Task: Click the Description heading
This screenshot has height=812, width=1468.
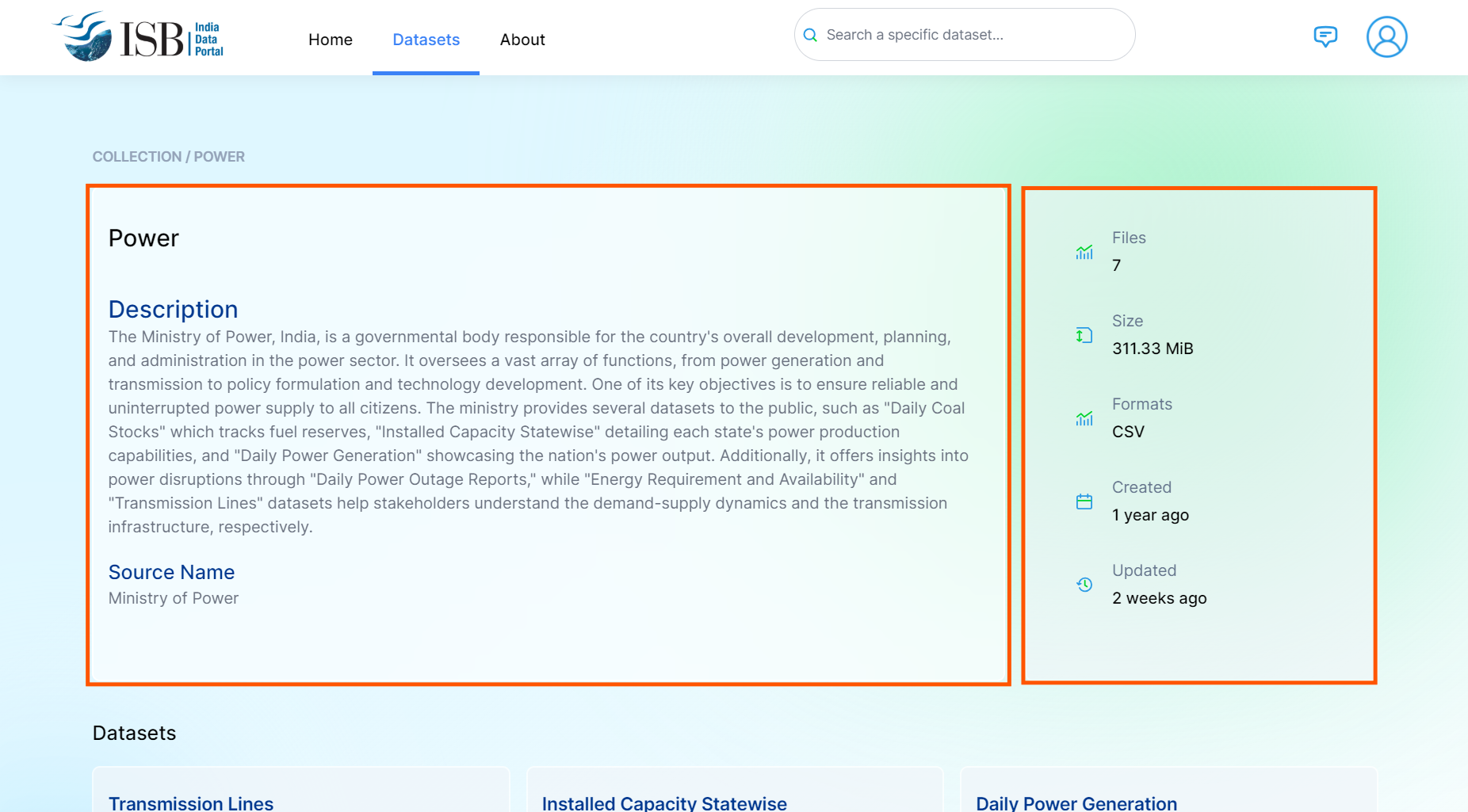Action: tap(173, 309)
